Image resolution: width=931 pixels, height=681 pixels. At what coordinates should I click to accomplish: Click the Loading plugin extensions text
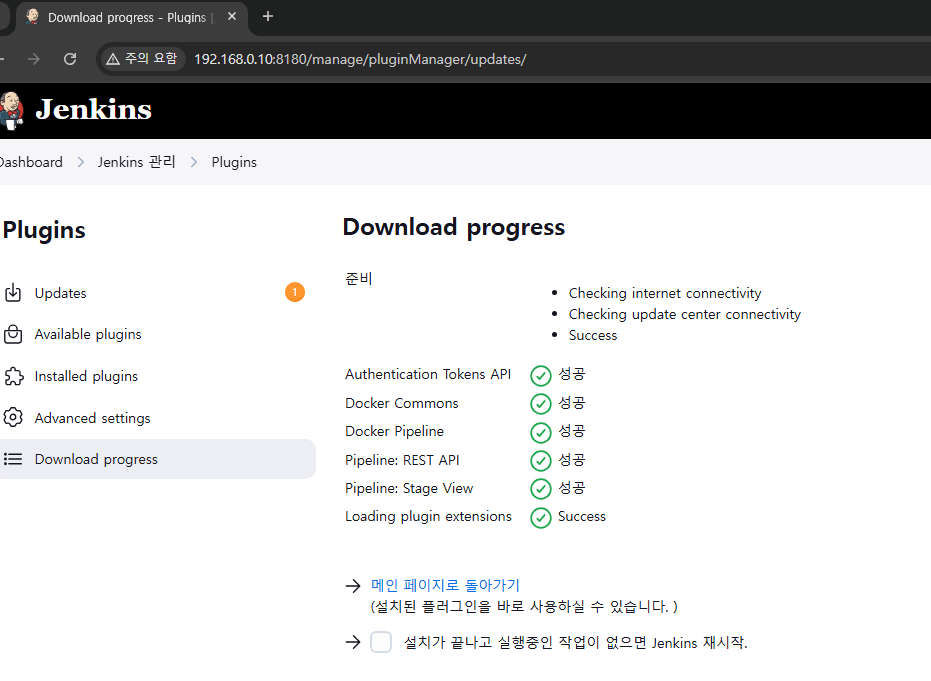click(428, 517)
